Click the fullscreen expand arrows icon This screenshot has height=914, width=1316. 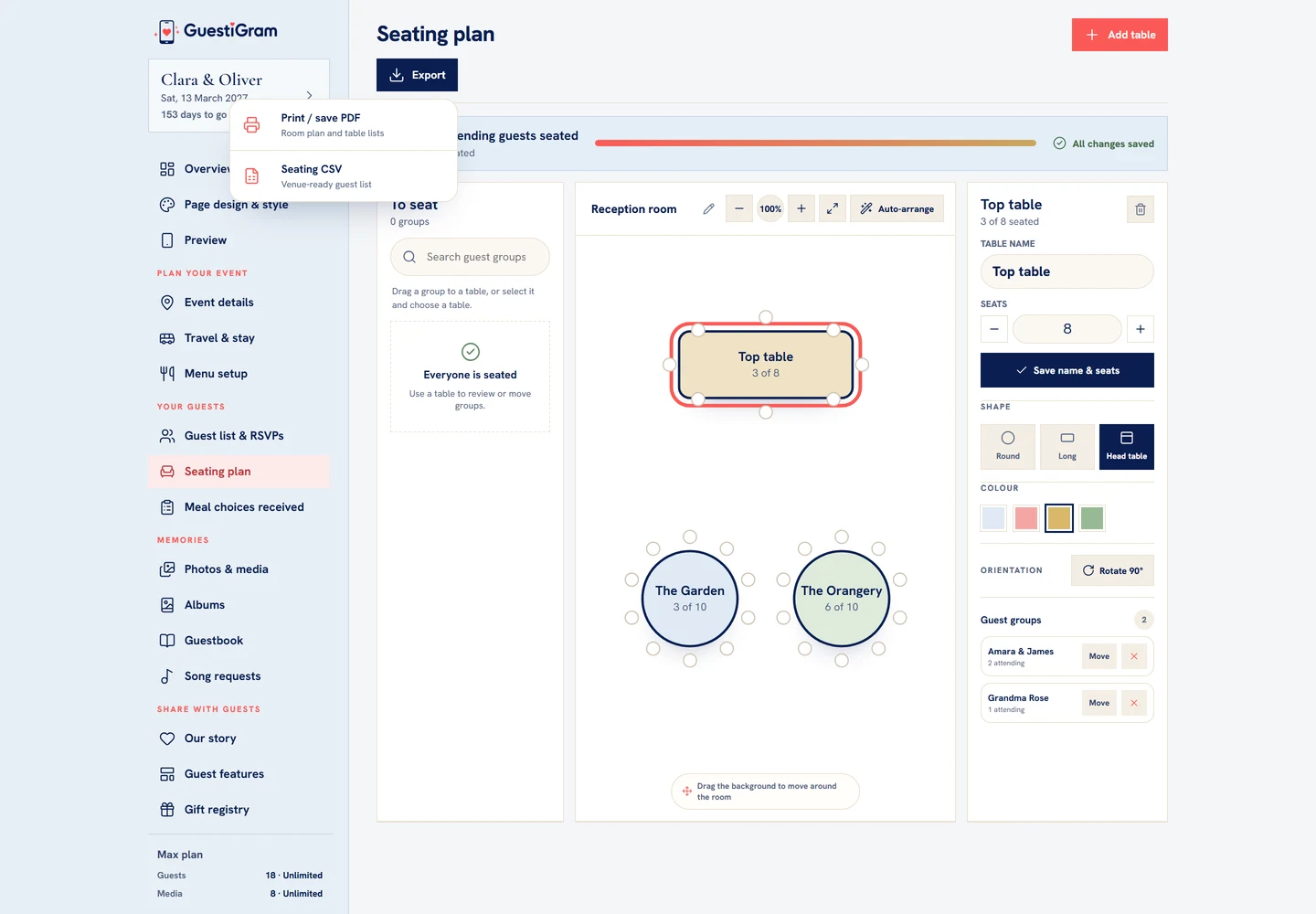(833, 209)
